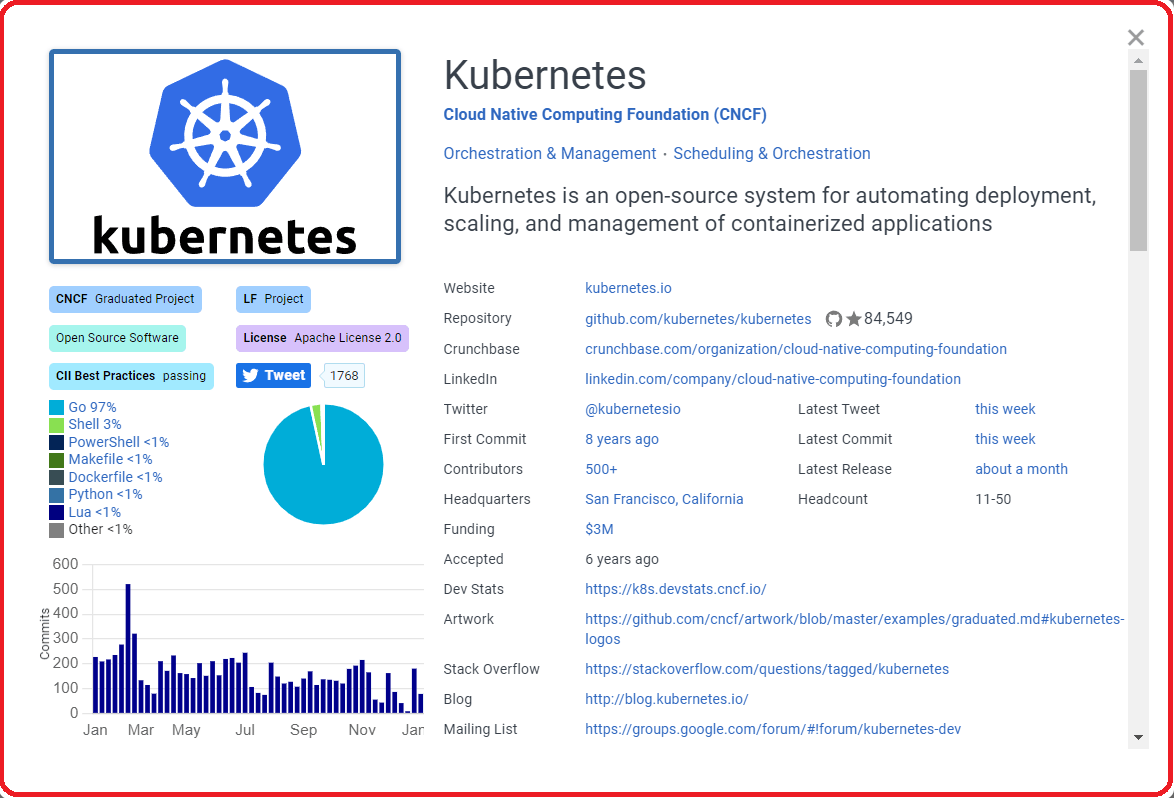Click the Lua <1% language link
Screen dimensions: 1174x798
pos(94,512)
